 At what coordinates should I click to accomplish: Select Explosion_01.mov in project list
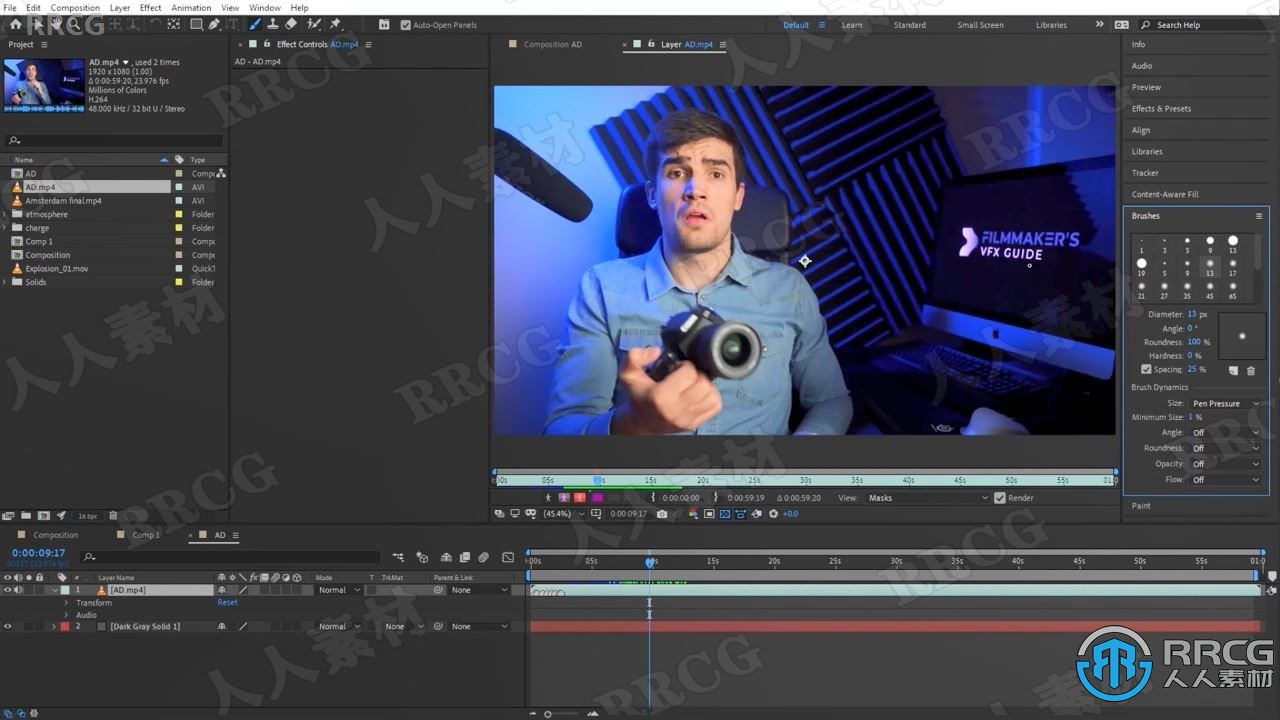point(57,268)
